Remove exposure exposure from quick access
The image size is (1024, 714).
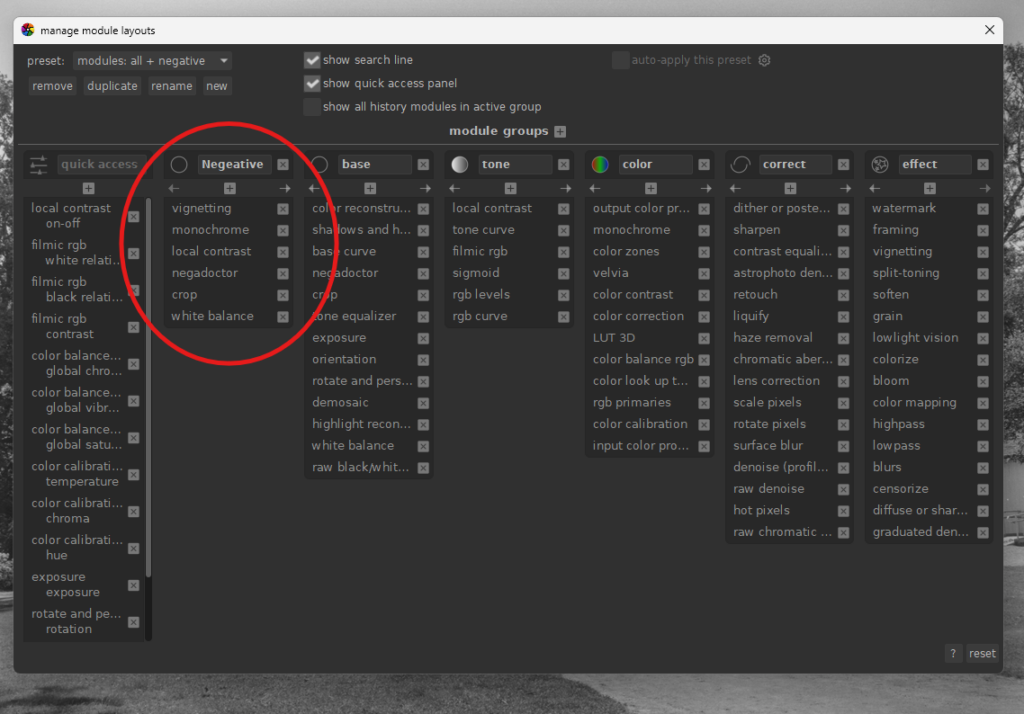coord(133,585)
